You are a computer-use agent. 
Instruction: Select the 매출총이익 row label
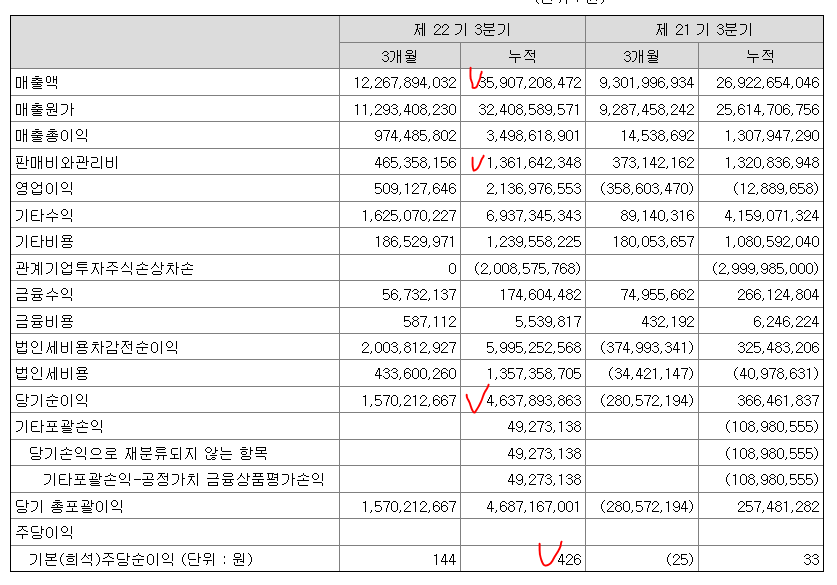pyautogui.click(x=52, y=136)
